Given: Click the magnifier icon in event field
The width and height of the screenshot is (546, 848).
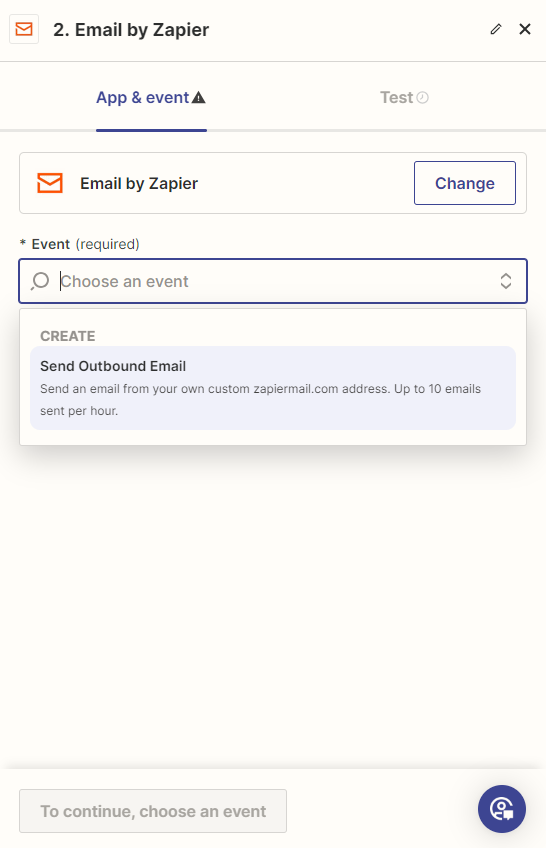Looking at the screenshot, I should 40,281.
